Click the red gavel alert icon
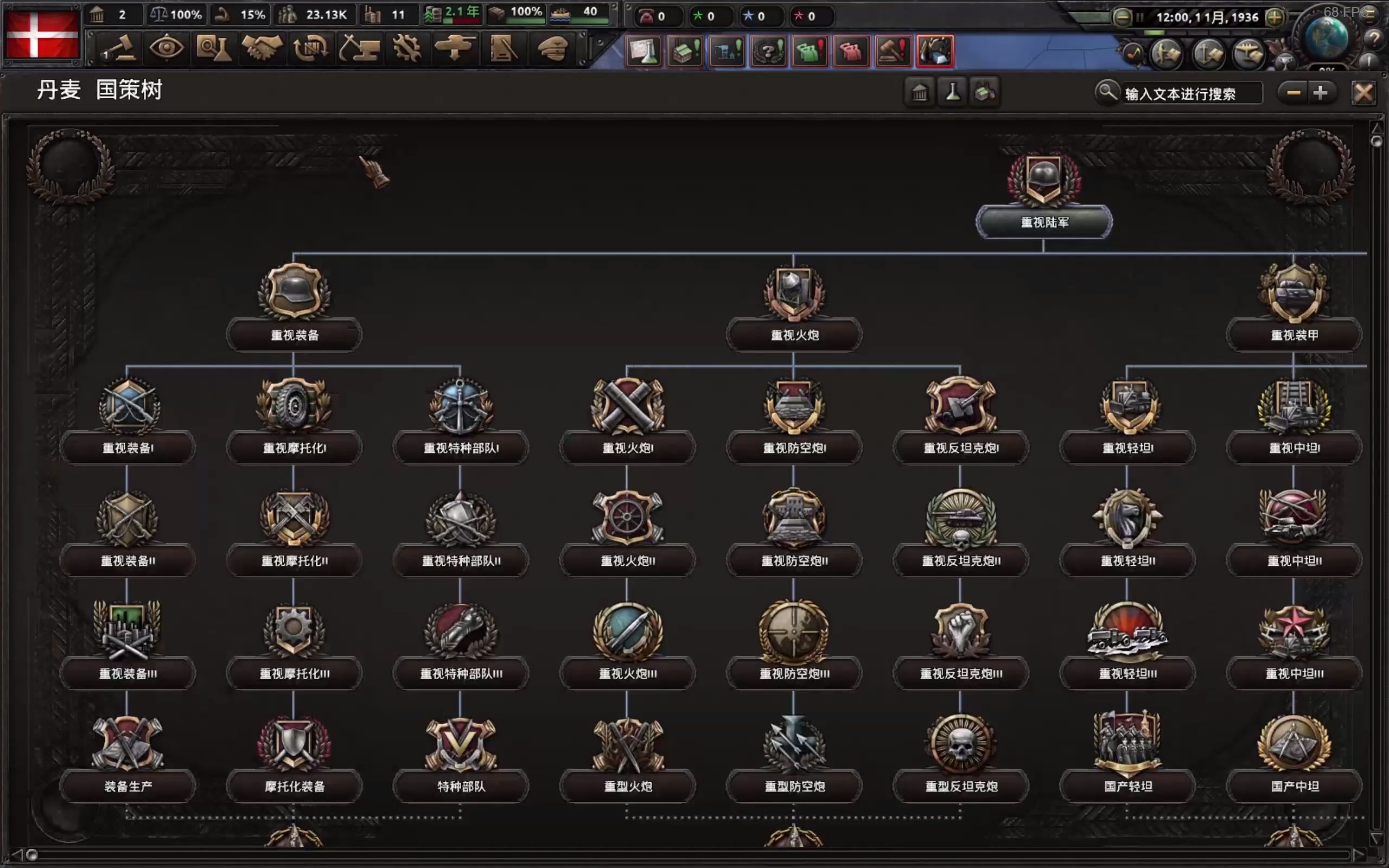1389x868 pixels. point(893,52)
